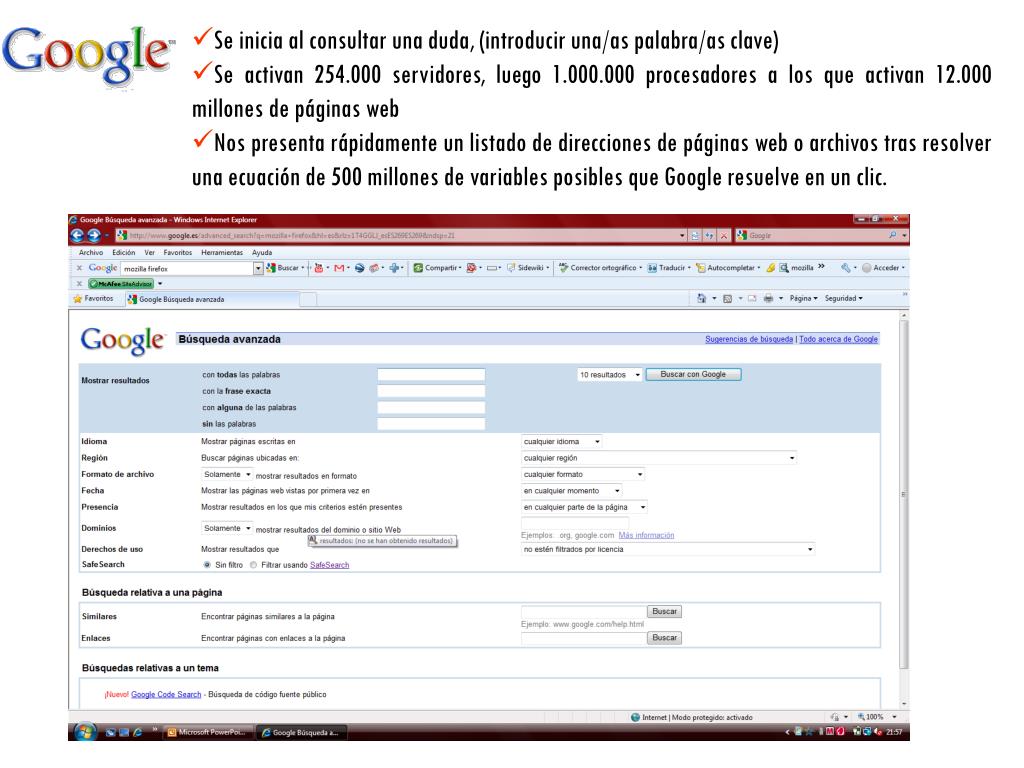Select the 'Sin filtro' radio button

click(x=207, y=565)
